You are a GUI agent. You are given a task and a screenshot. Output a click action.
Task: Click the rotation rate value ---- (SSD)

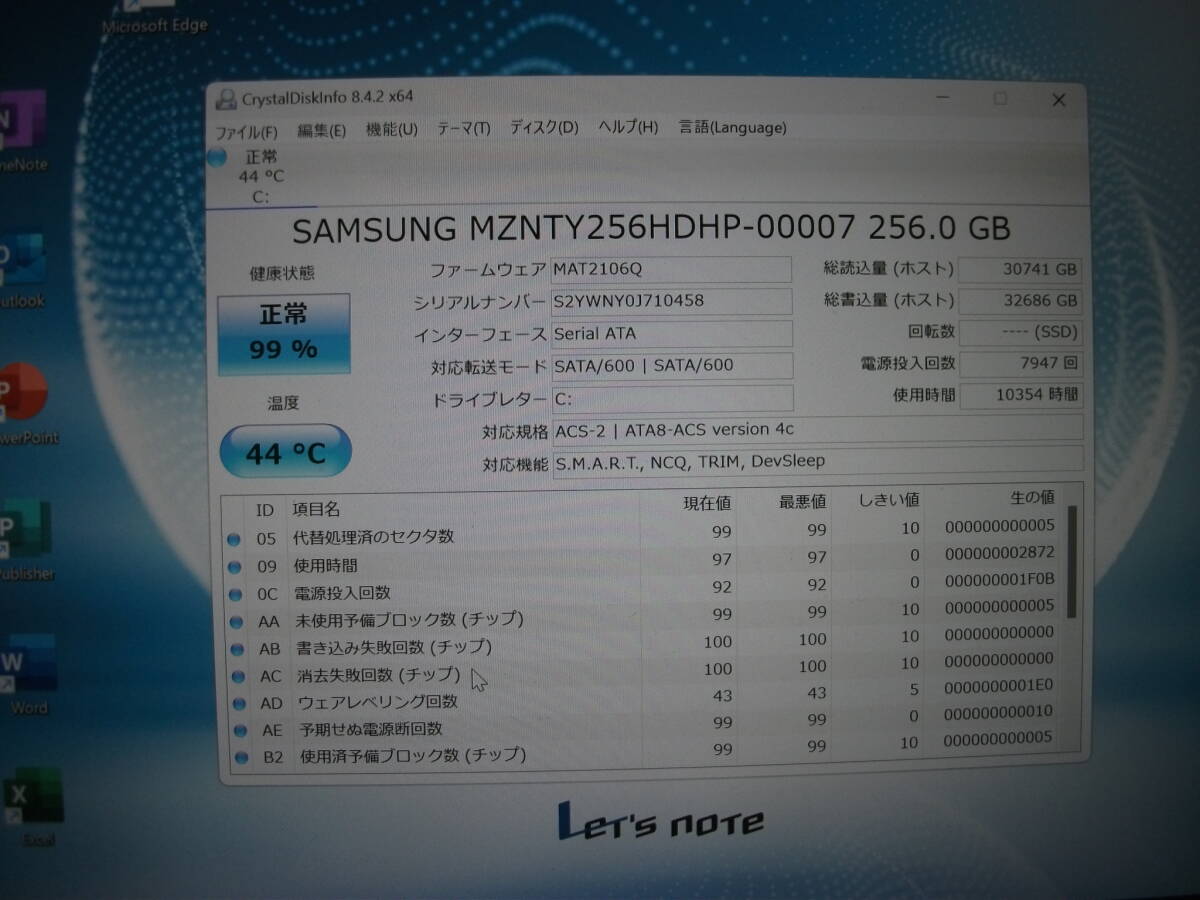tap(1020, 331)
